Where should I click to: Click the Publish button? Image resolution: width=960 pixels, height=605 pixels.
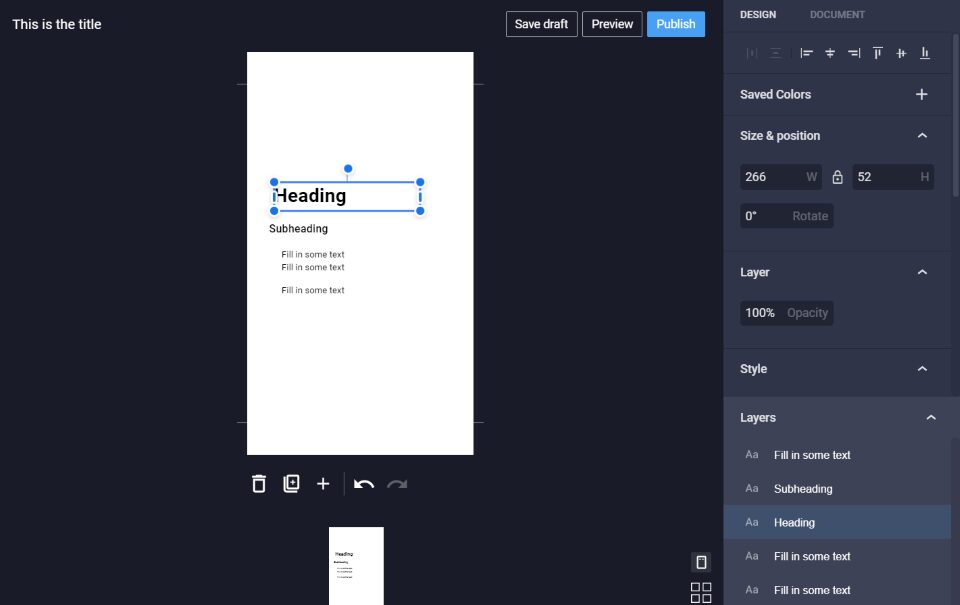coord(676,24)
